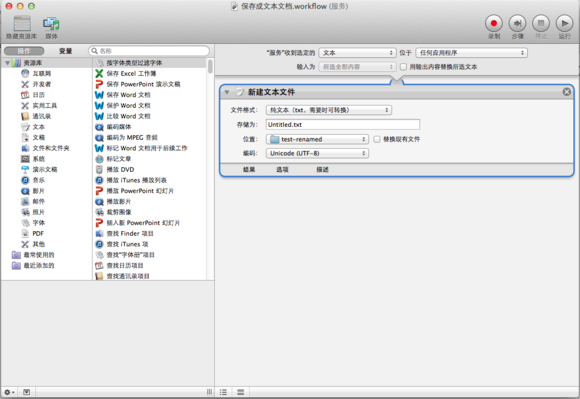580x399 pixels.
Task: Select the 文稿 library category
Action: [33, 138]
